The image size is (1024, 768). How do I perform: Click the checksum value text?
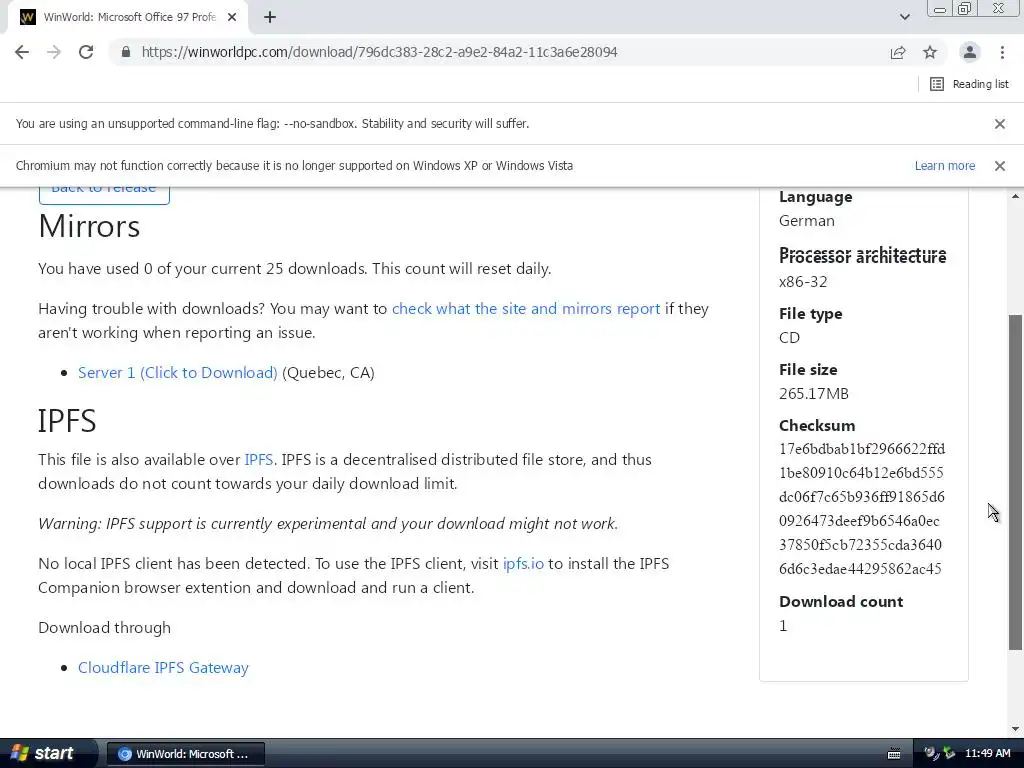click(x=861, y=509)
